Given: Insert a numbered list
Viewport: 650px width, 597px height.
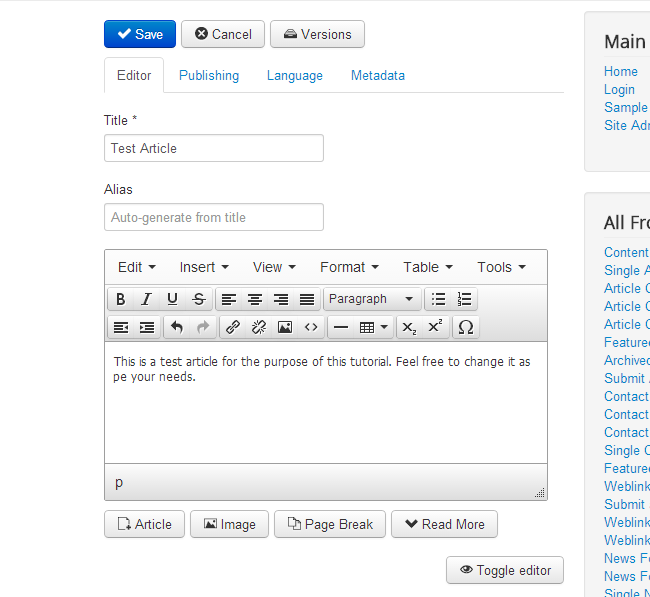Looking at the screenshot, I should pos(464,299).
